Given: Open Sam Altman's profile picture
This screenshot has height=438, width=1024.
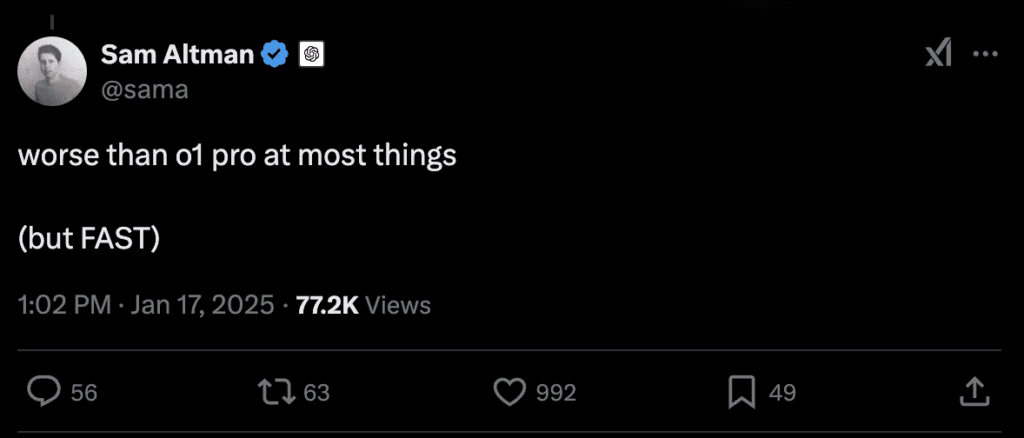Looking at the screenshot, I should click(53, 71).
